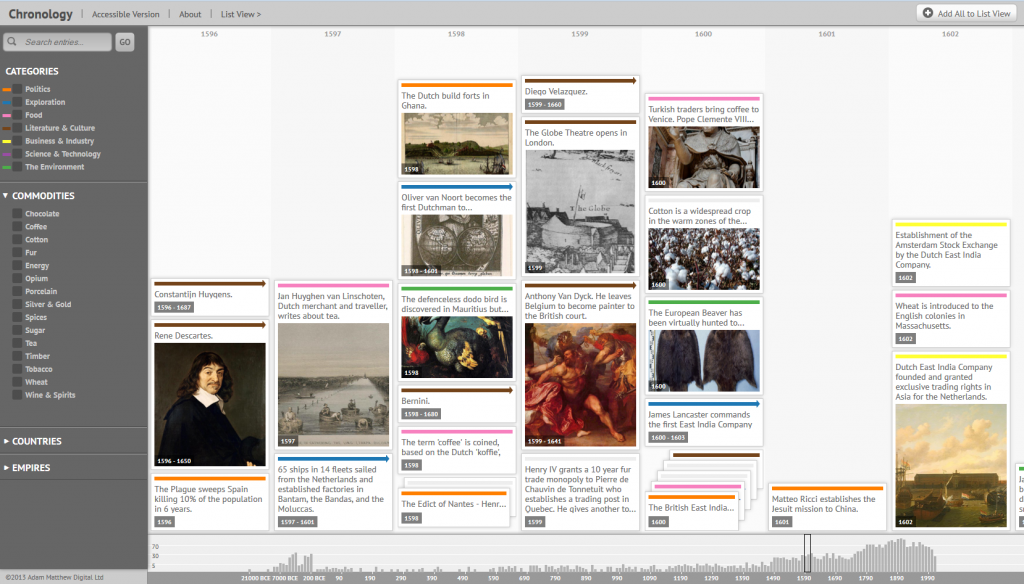Screen dimensions: 1024x584
Task: Open the Matteo Ricci Jesuit mission entry
Action: click(827, 507)
